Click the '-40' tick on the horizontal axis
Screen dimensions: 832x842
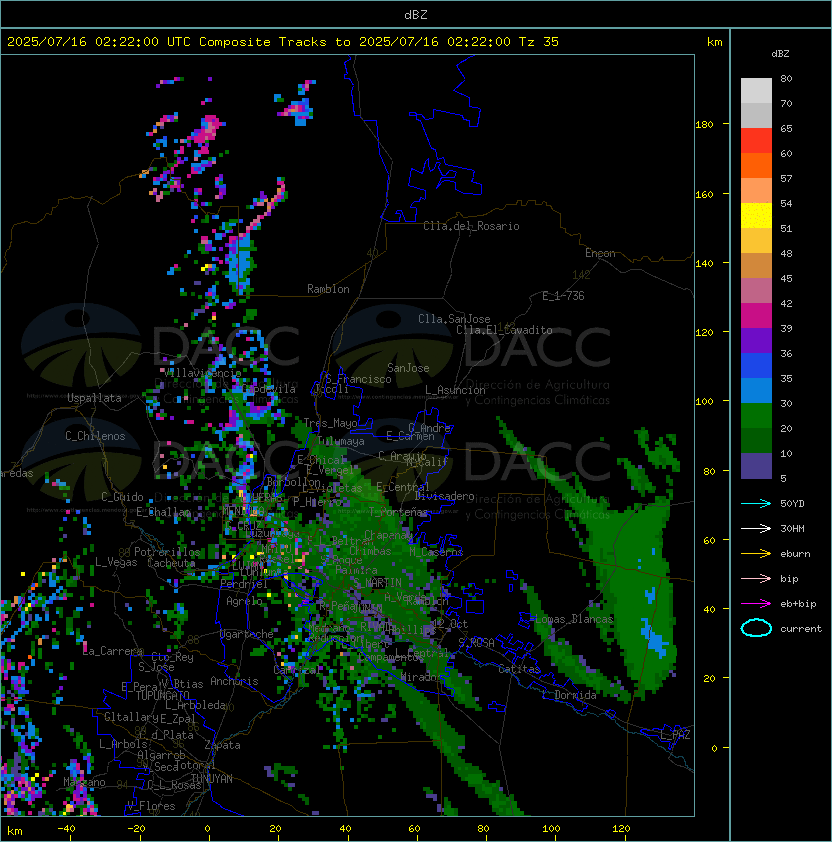(x=66, y=829)
